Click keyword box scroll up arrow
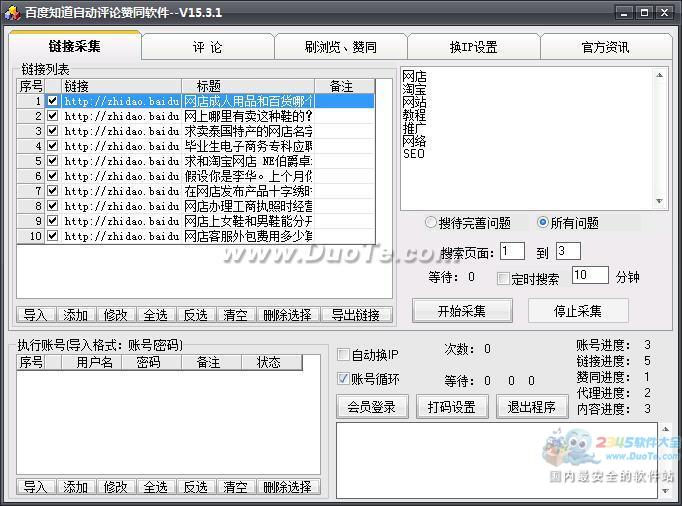This screenshot has width=682, height=506. point(659,75)
